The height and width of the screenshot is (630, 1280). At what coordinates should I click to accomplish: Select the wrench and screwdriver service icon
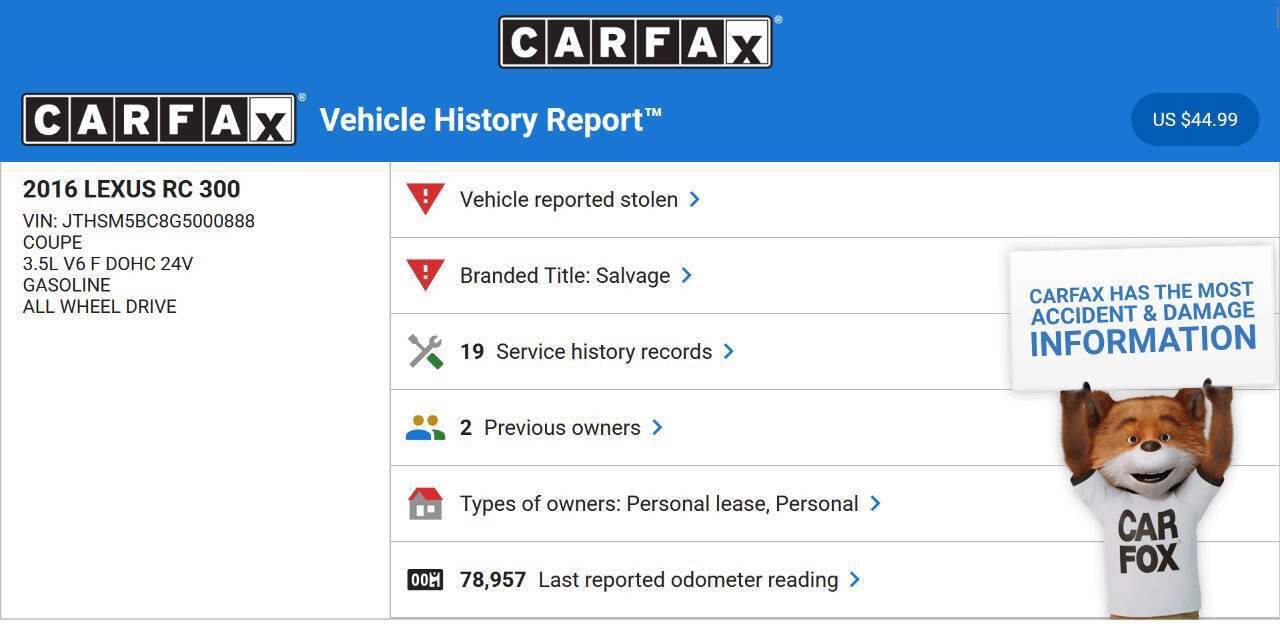coord(425,351)
